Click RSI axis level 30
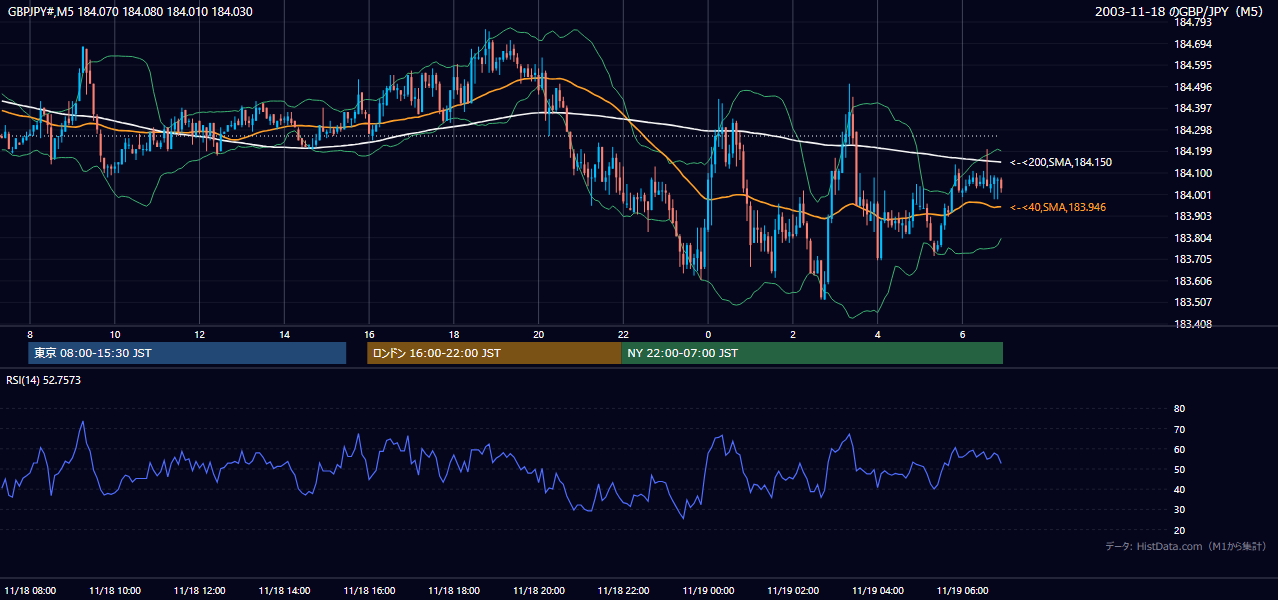 point(1179,510)
